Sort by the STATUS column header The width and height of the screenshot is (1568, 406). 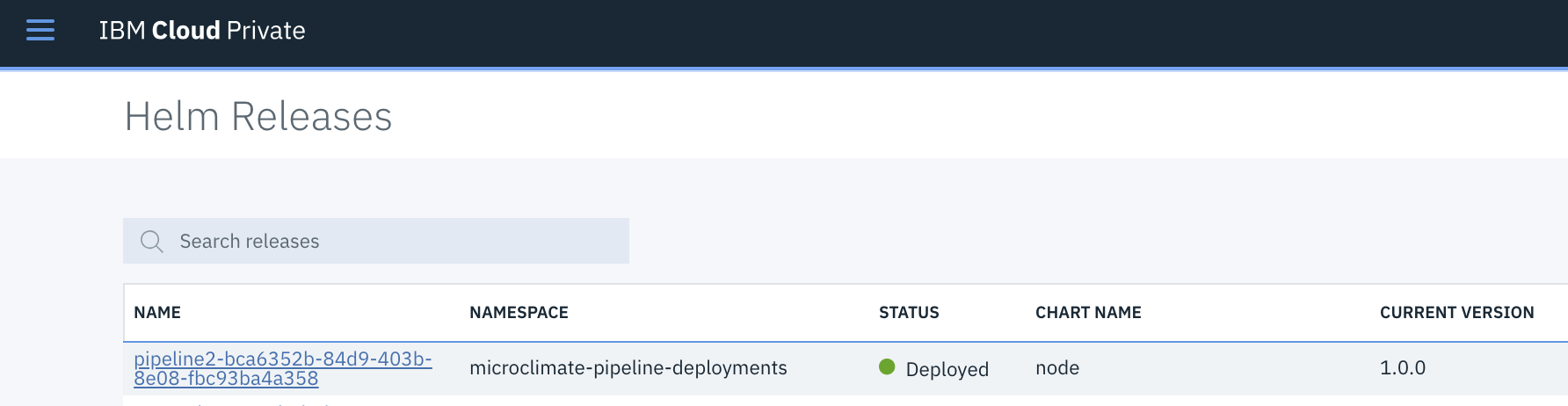(x=909, y=313)
